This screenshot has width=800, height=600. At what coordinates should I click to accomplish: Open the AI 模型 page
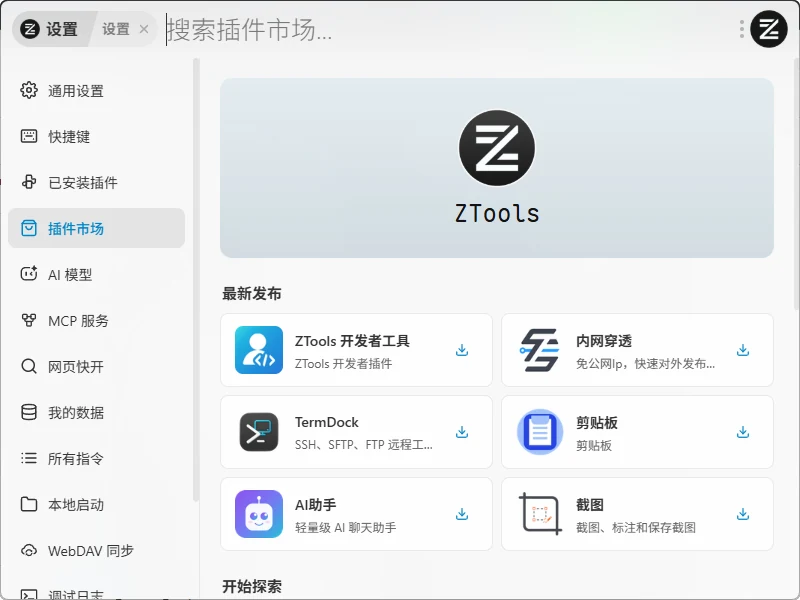[96, 274]
